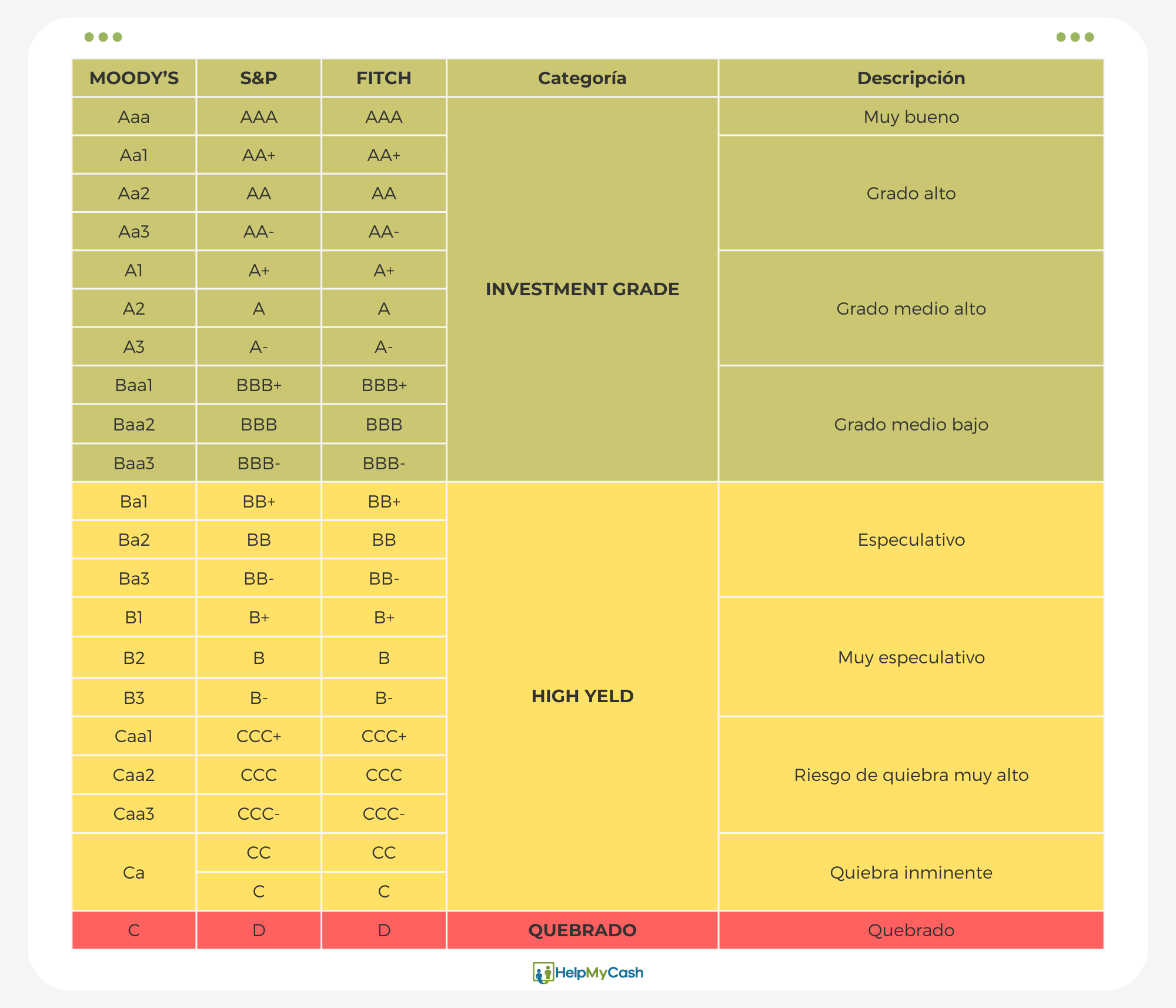Select the Categoría column header

(582, 78)
